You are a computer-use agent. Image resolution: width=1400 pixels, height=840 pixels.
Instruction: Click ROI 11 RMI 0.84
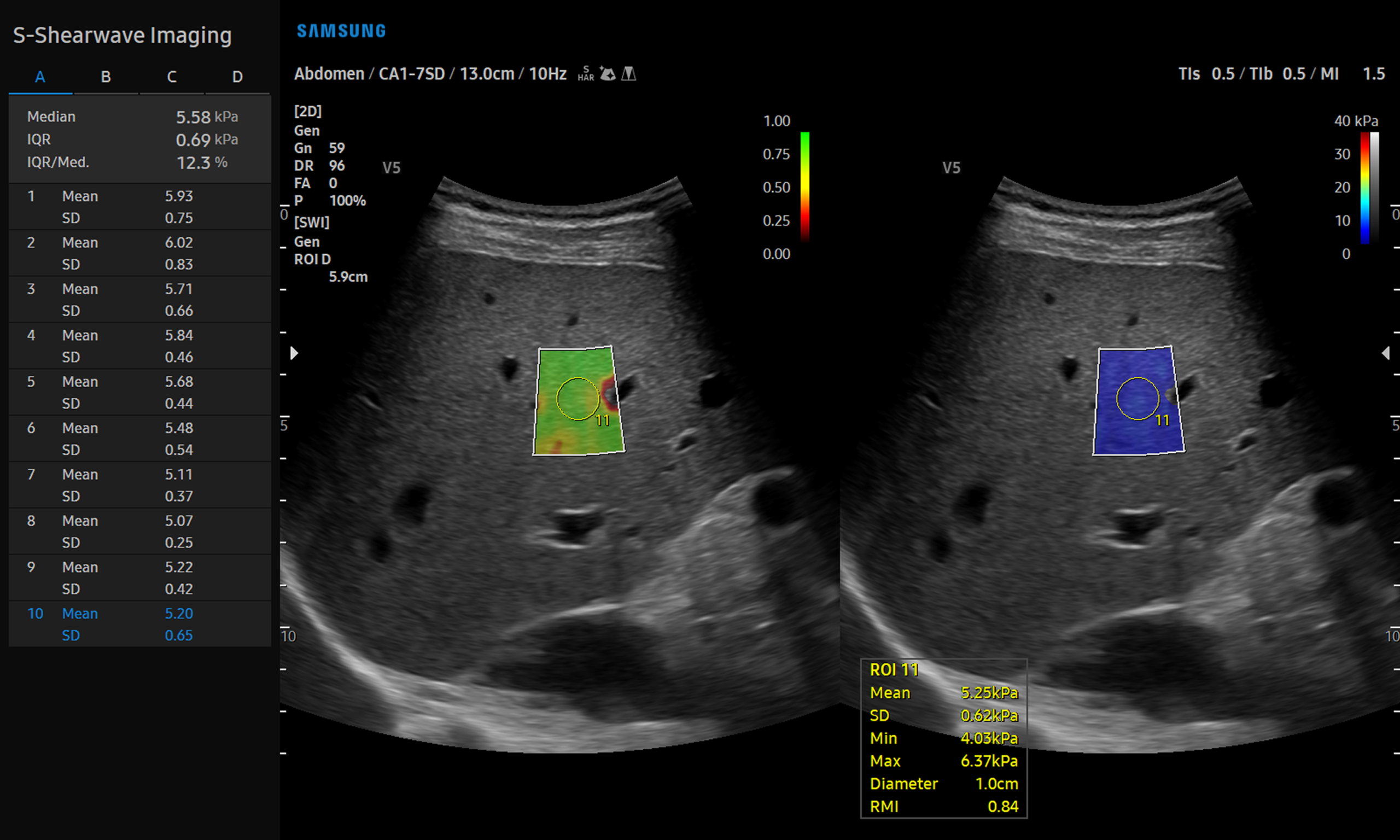944,807
